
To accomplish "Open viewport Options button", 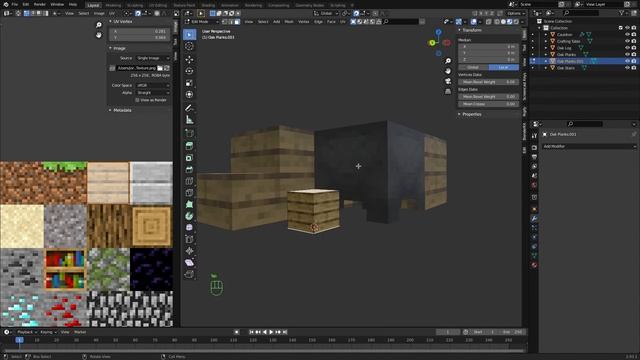I will [x=516, y=13].
